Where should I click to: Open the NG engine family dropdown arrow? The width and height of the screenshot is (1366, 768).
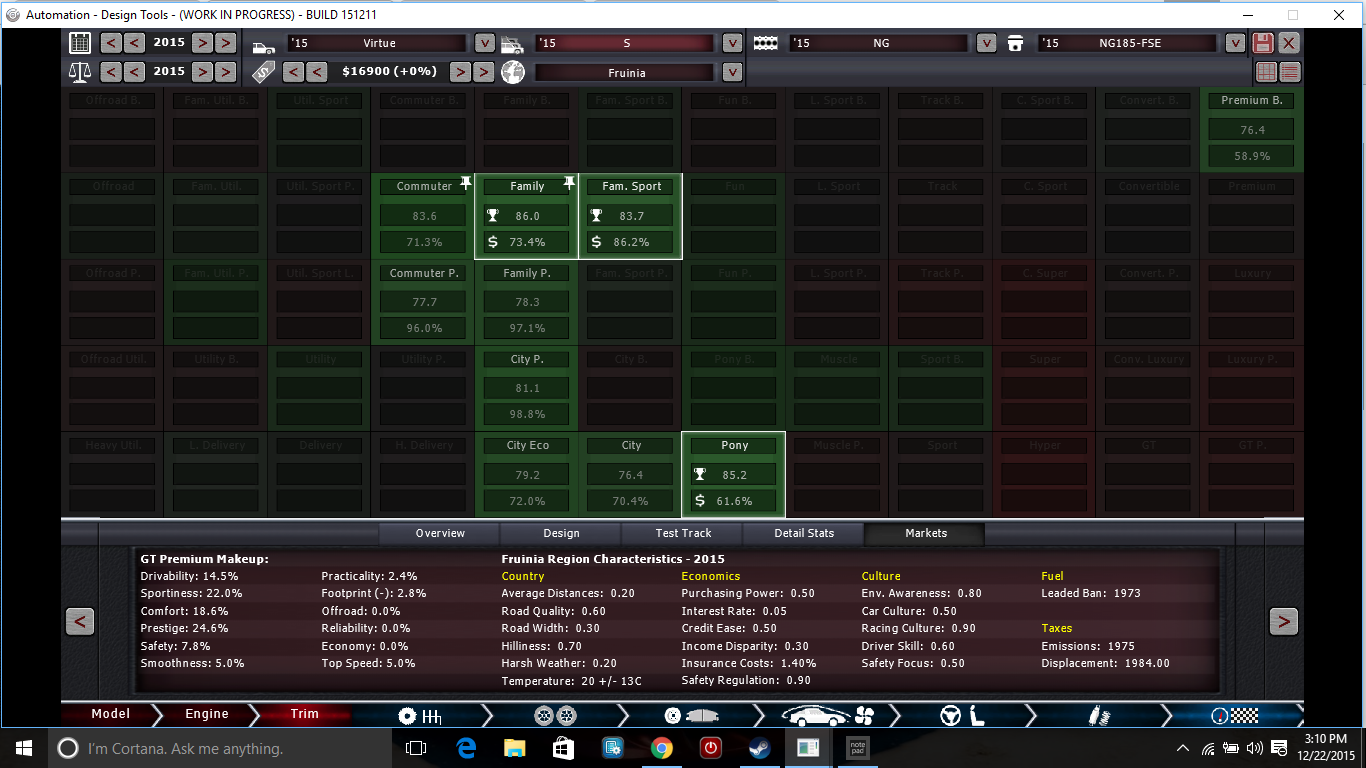tap(986, 43)
